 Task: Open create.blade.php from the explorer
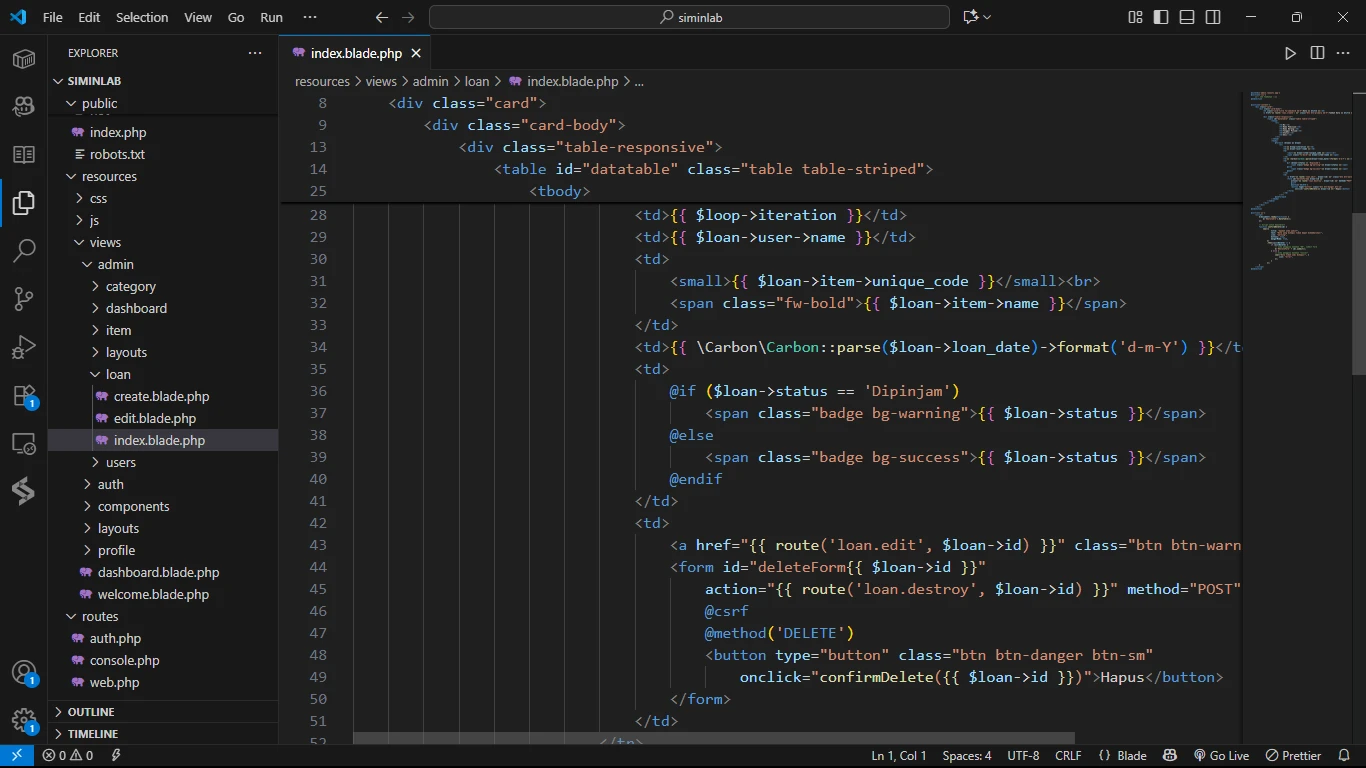tap(161, 396)
